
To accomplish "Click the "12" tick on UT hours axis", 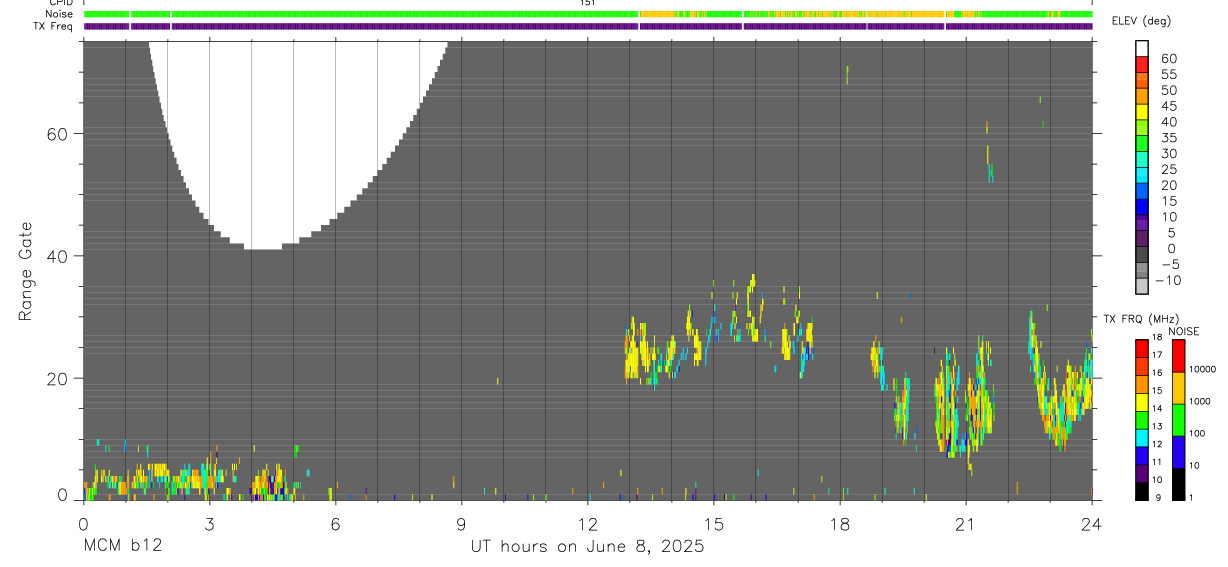I will [x=587, y=523].
